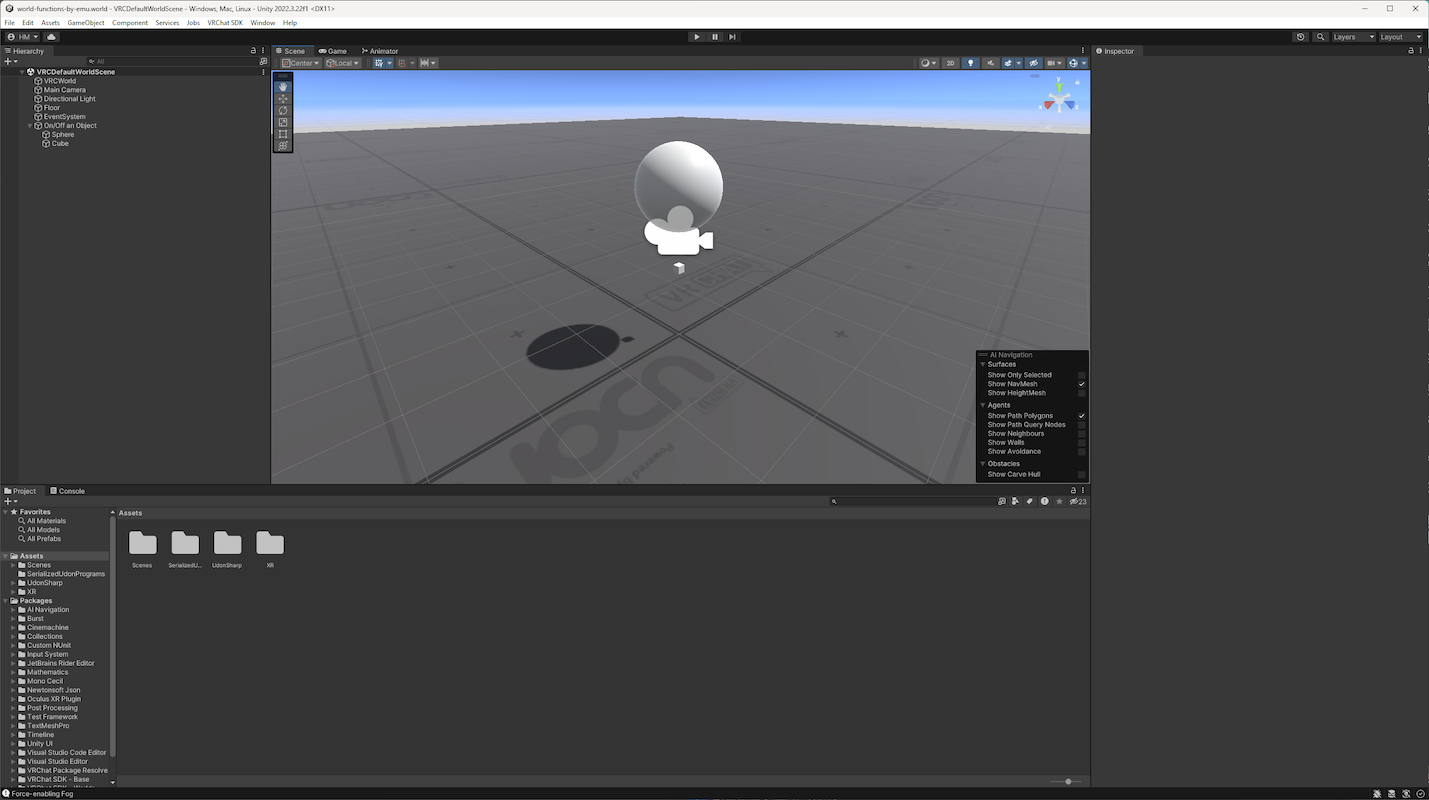This screenshot has height=800, width=1429.
Task: Switch to the Game tab
Action: [x=333, y=51]
